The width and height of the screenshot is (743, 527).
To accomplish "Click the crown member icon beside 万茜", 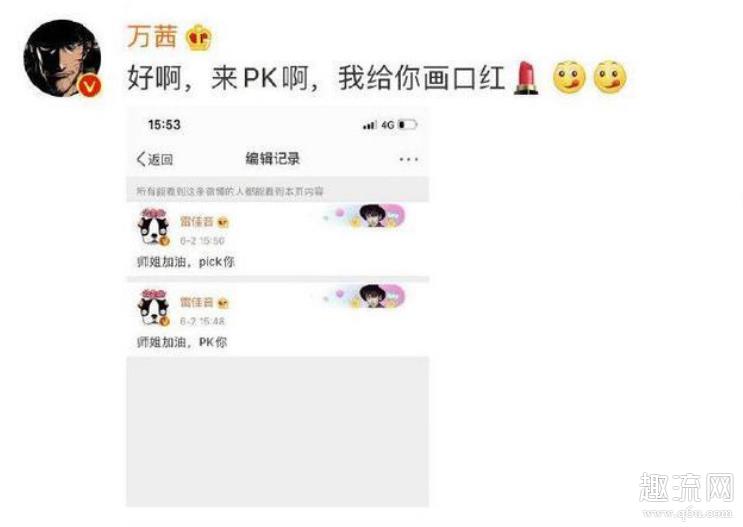I will [x=198, y=38].
